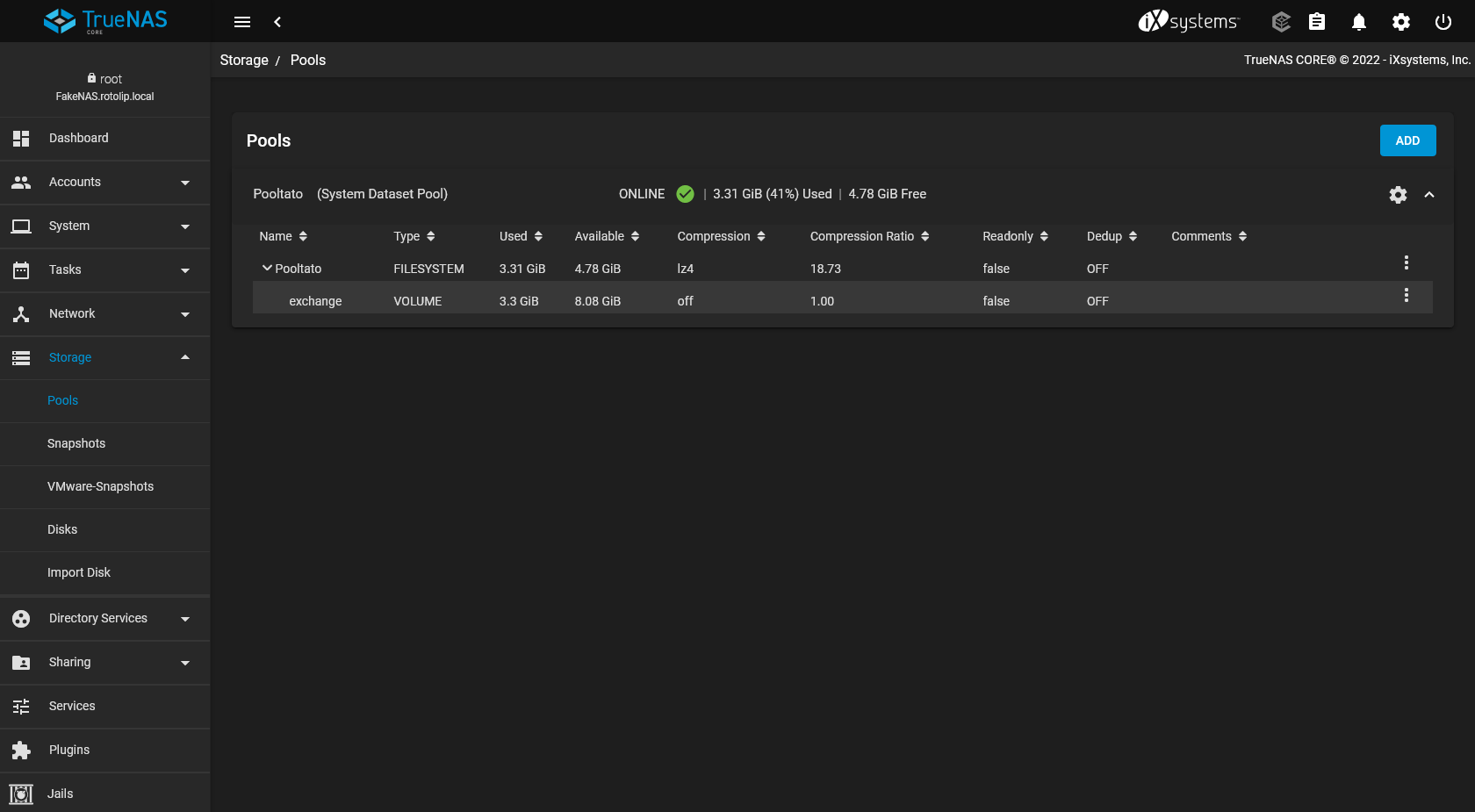
Task: Open the alerts bell icon
Action: point(1358,22)
